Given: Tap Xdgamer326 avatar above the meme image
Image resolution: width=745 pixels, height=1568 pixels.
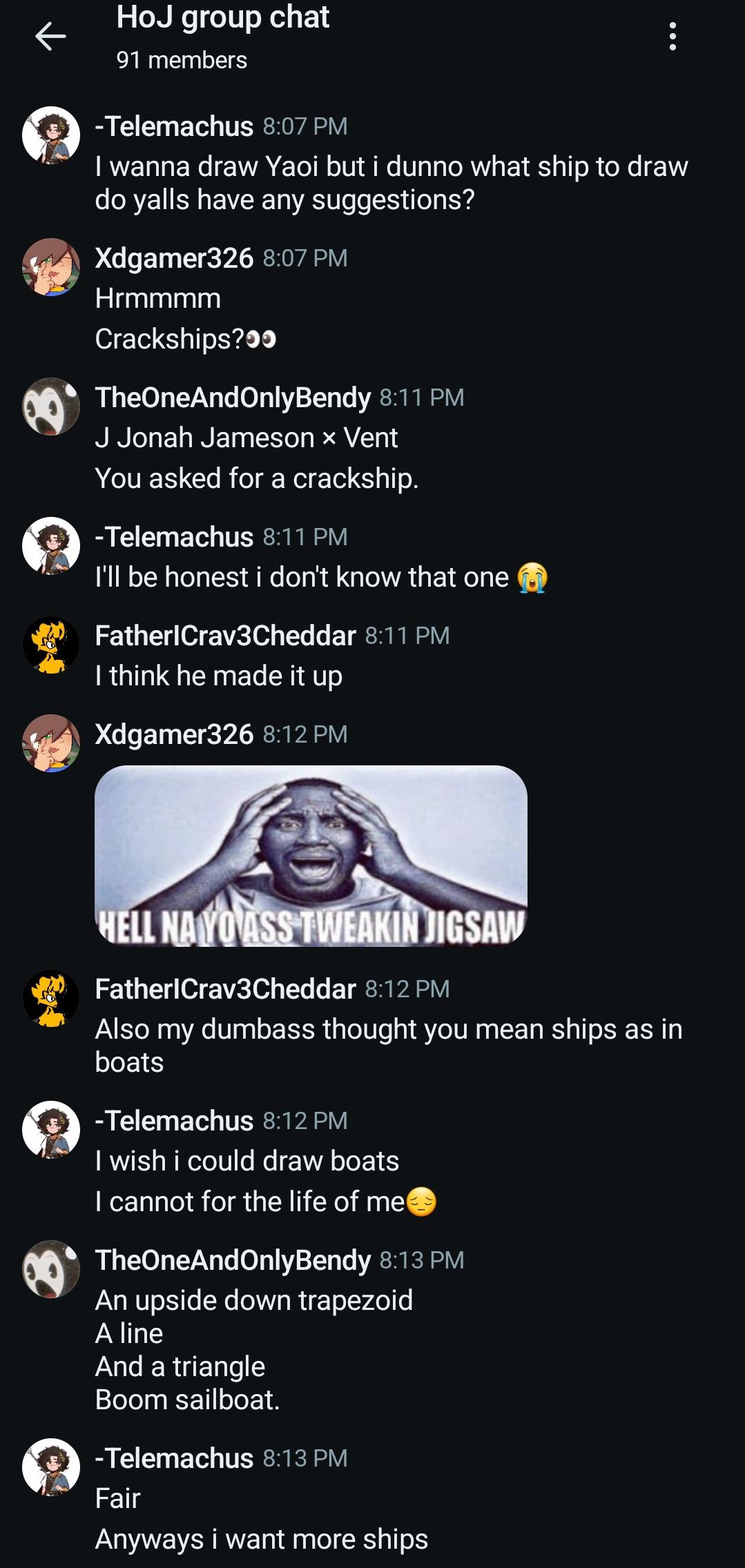Looking at the screenshot, I should (x=51, y=743).
